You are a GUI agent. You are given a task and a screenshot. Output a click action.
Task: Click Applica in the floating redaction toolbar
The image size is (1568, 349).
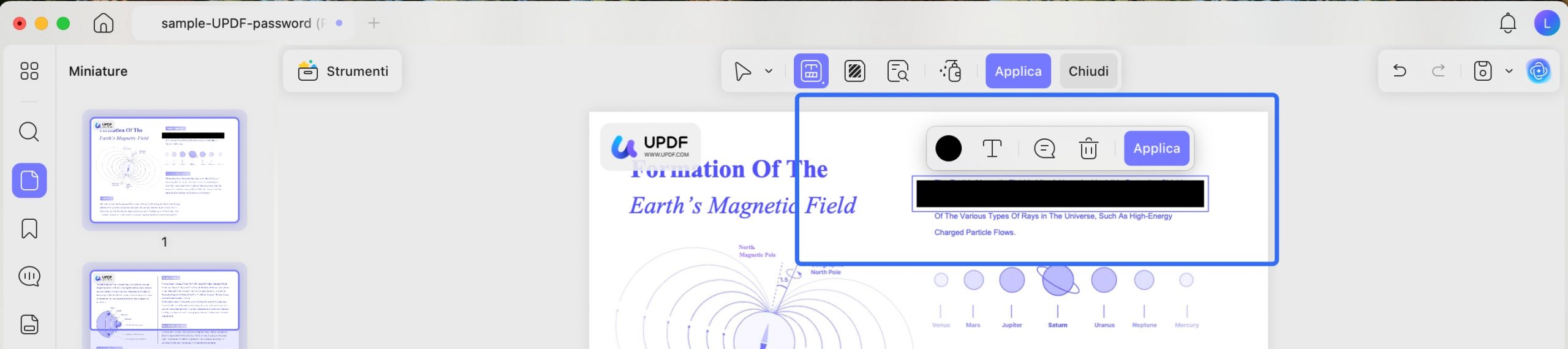1156,148
